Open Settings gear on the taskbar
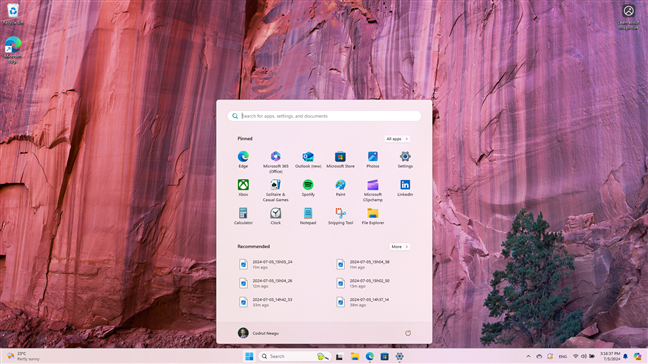The height and width of the screenshot is (364, 648). [399, 356]
